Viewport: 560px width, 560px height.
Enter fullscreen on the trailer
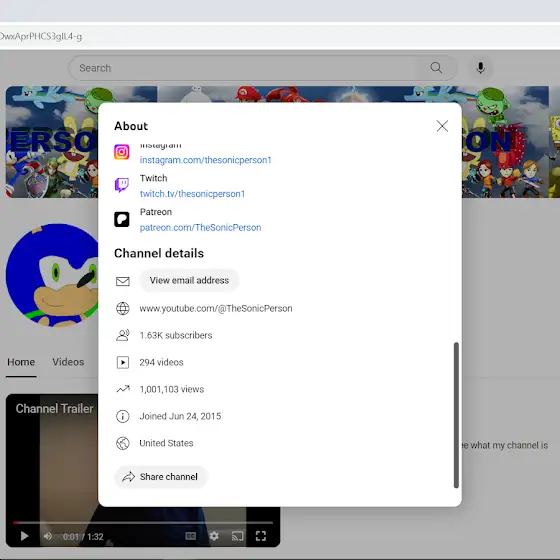[x=261, y=536]
